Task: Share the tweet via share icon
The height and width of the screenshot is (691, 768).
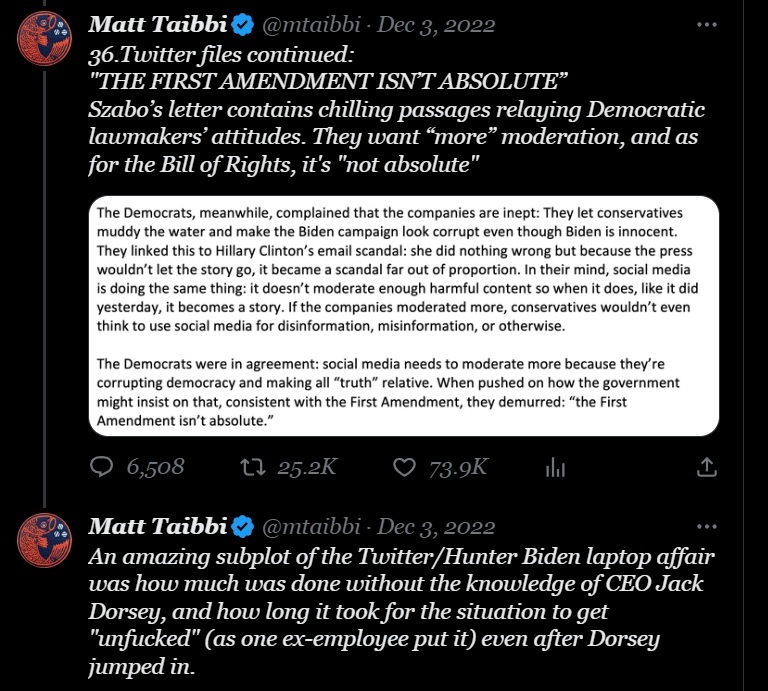Action: click(x=706, y=467)
